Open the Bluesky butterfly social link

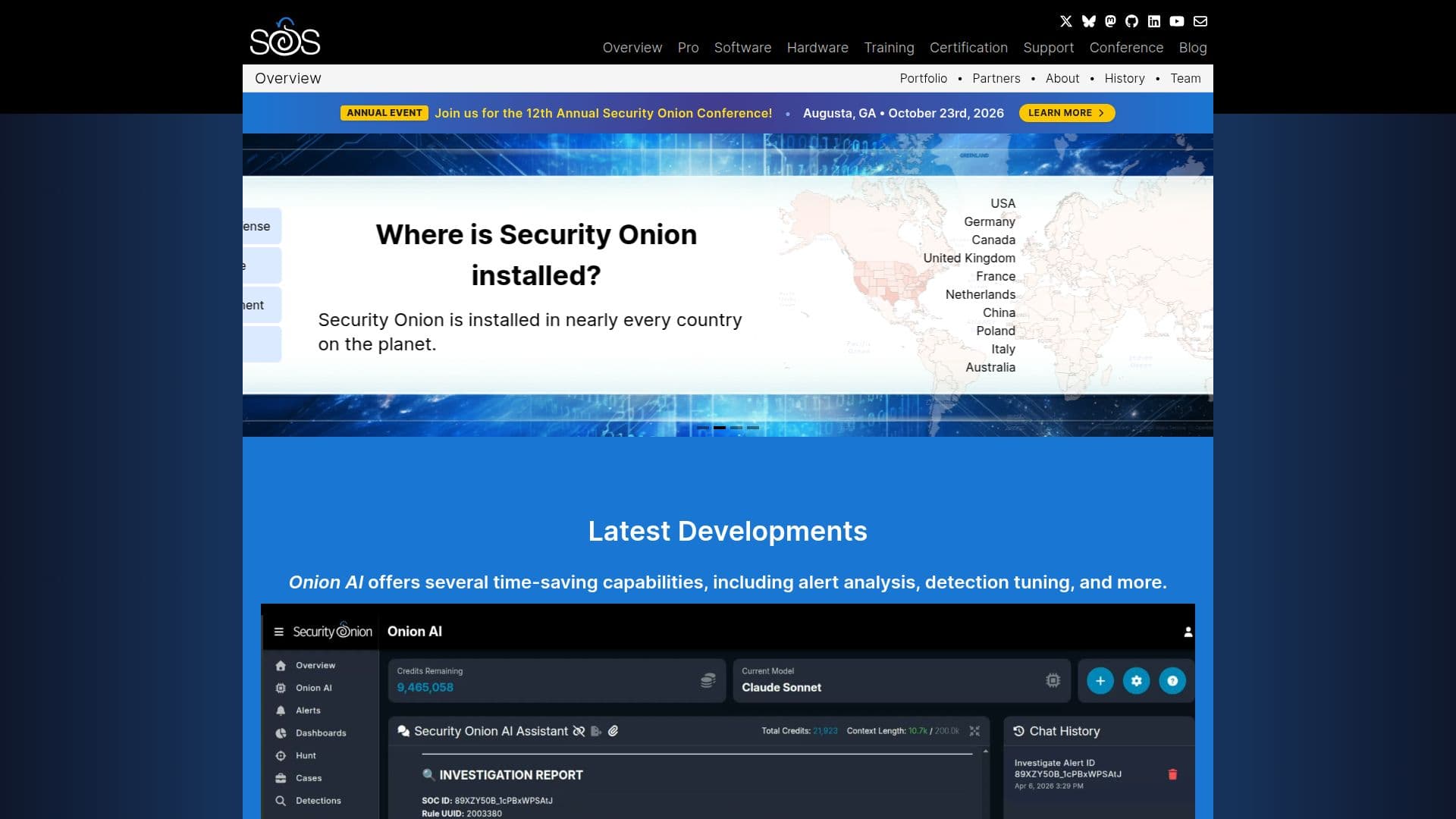tap(1088, 21)
